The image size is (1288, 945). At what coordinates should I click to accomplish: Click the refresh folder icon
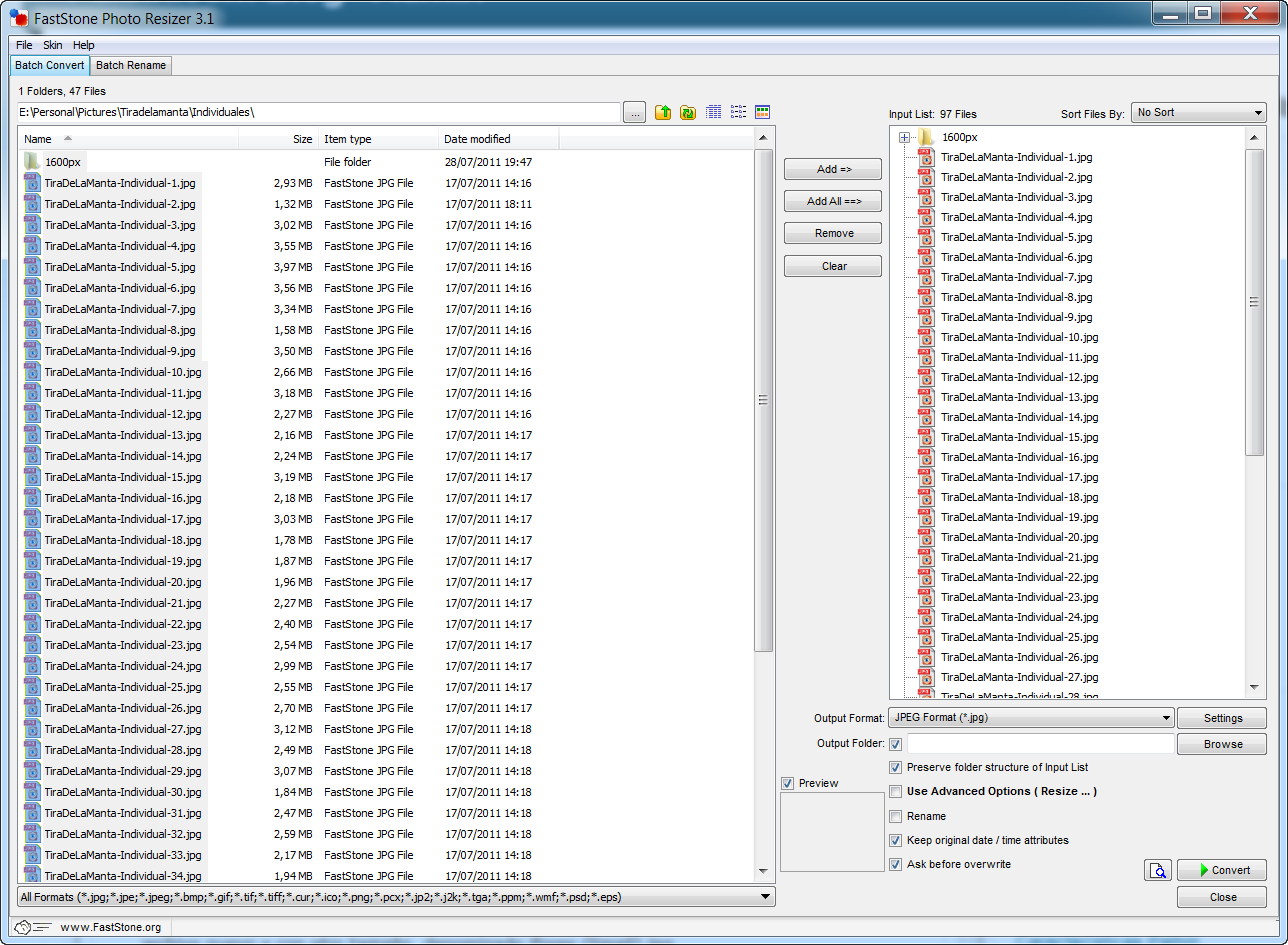pyautogui.click(x=688, y=113)
